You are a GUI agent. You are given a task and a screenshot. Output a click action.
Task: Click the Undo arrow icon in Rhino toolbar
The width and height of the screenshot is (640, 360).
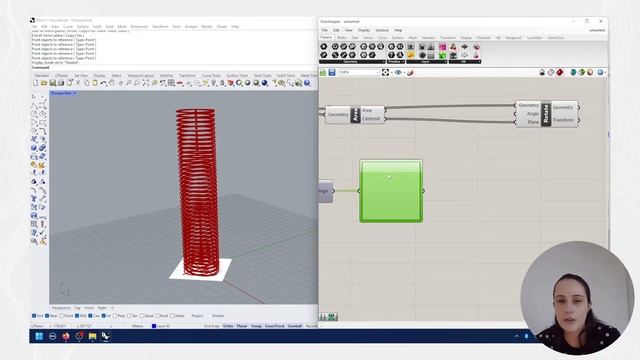tap(103, 83)
